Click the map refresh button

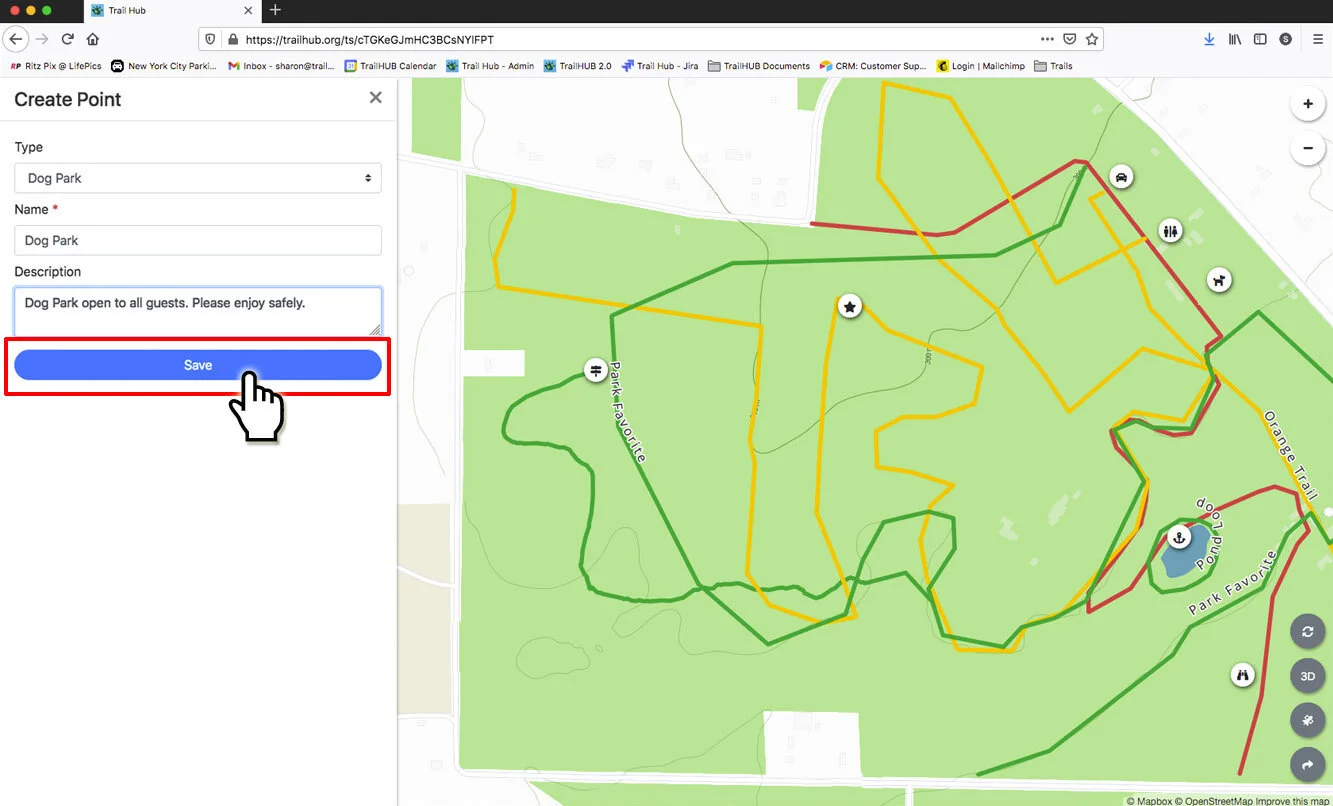pyautogui.click(x=1307, y=632)
